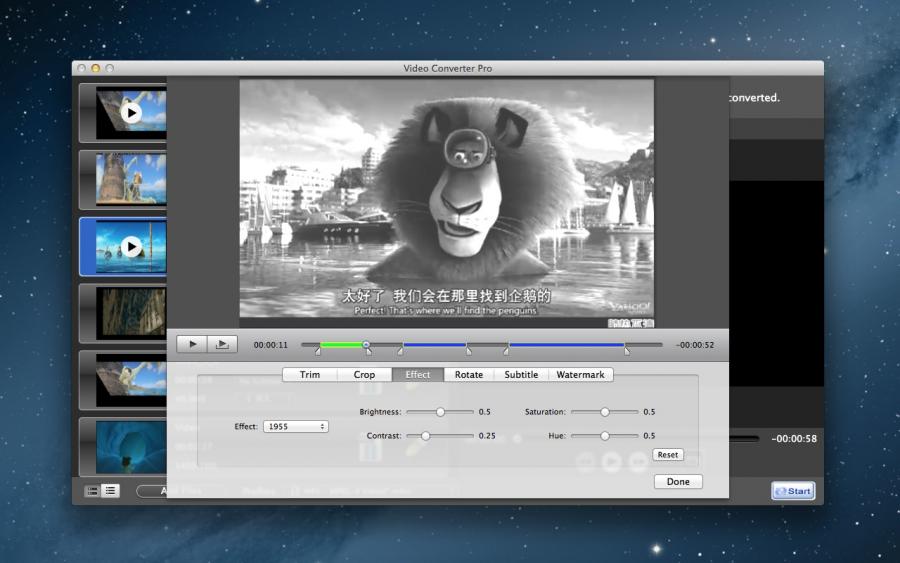Viewport: 900px width, 563px height.
Task: Click the green segment's end trim marker
Action: (x=368, y=351)
